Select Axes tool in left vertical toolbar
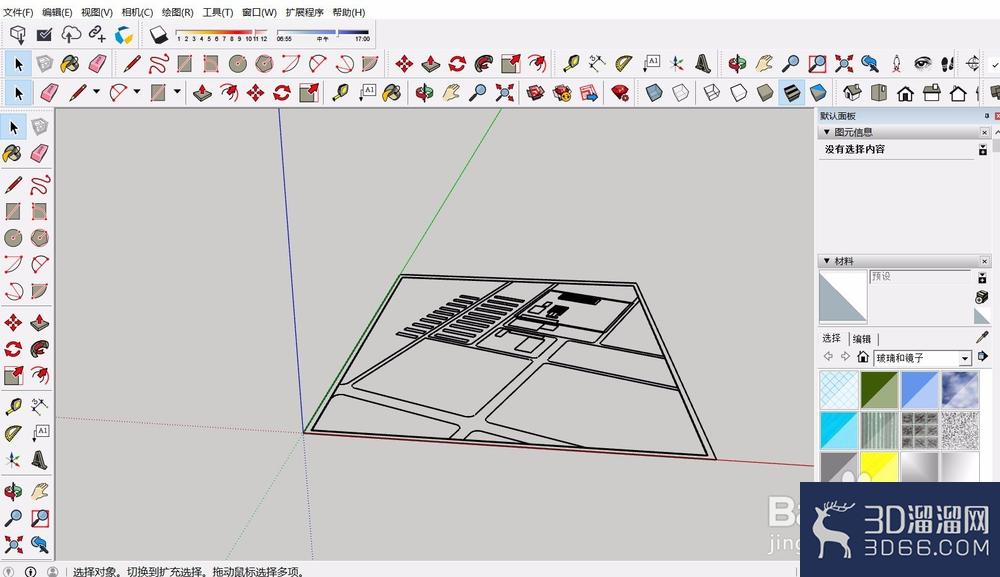The height and width of the screenshot is (577, 1000). pos(13,459)
